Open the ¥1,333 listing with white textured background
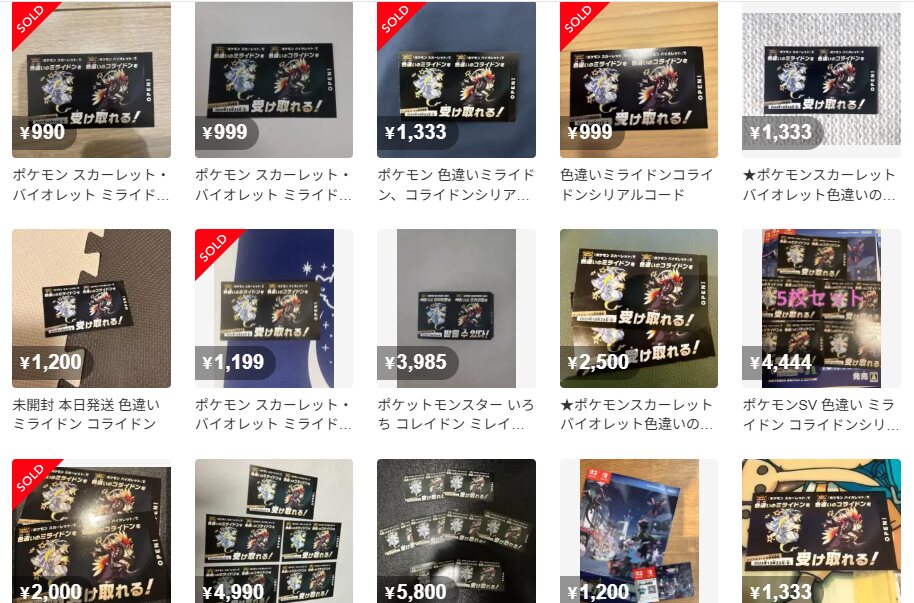 click(x=821, y=79)
